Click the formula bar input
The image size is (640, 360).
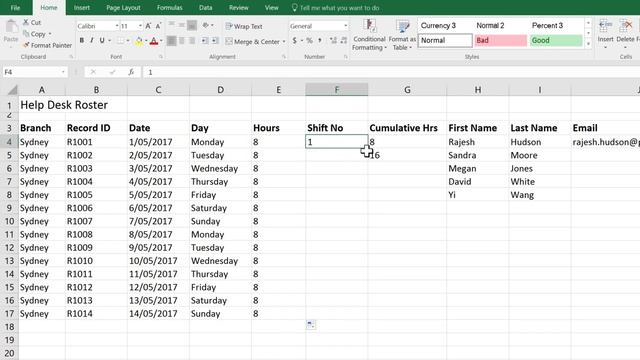click(391, 72)
